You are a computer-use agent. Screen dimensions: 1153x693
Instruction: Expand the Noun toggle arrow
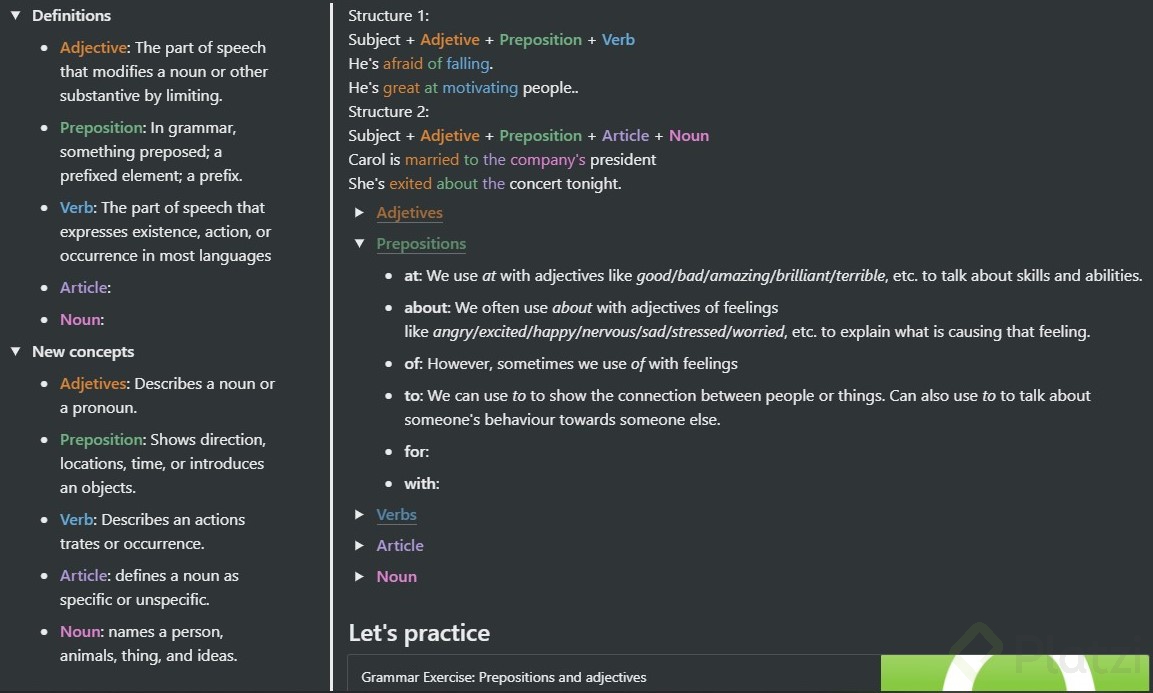(360, 577)
